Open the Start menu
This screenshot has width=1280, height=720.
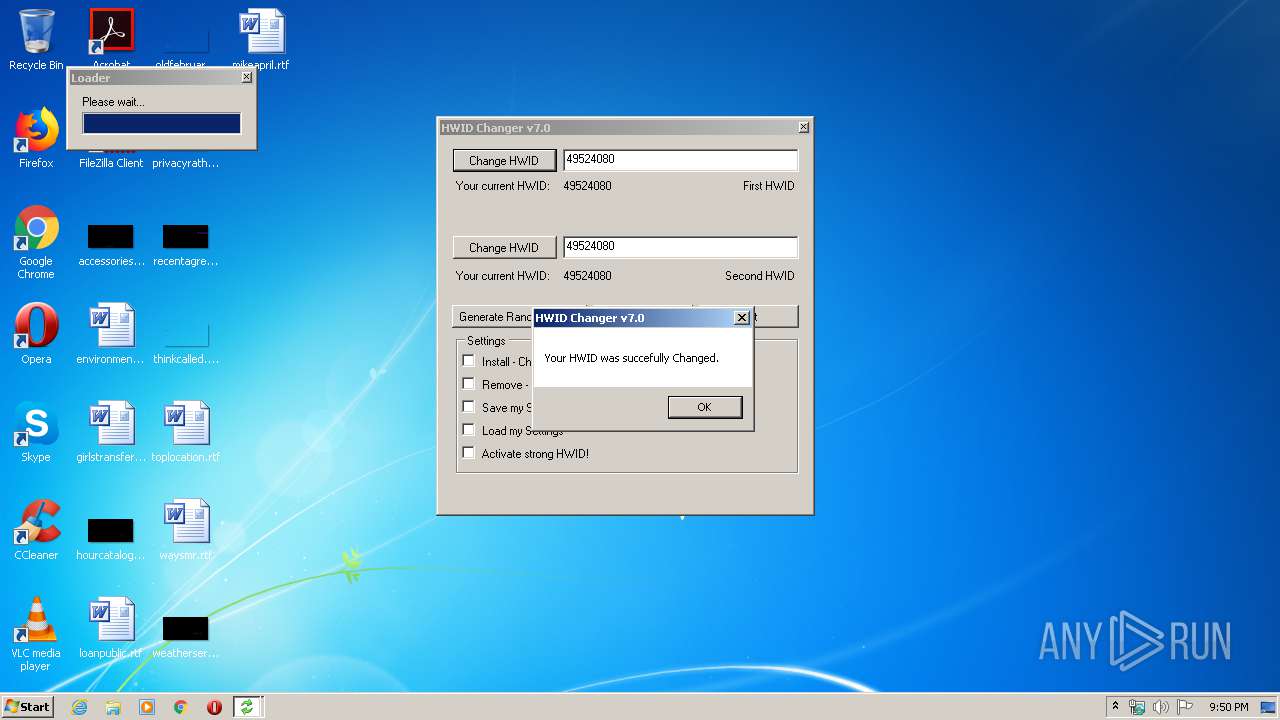(28, 706)
